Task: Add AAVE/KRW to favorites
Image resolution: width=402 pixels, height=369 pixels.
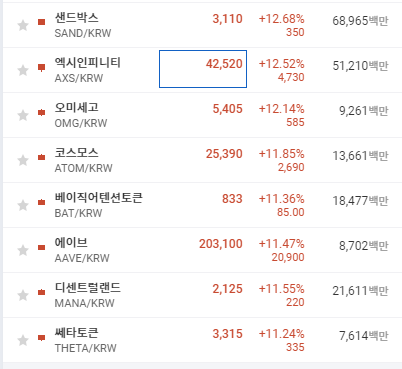Action: point(23,250)
